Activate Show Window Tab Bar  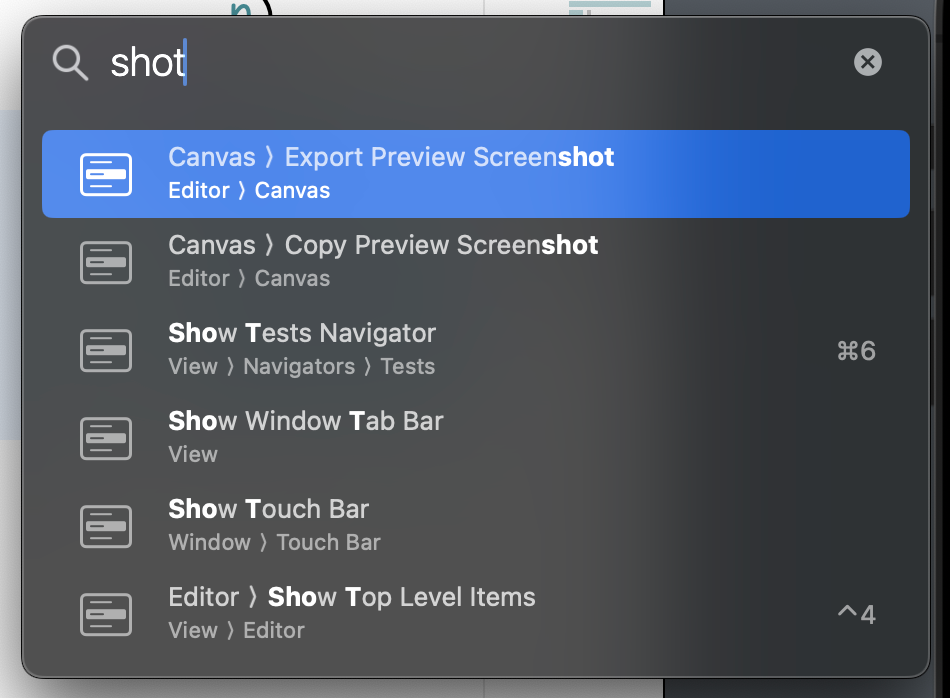coord(305,421)
